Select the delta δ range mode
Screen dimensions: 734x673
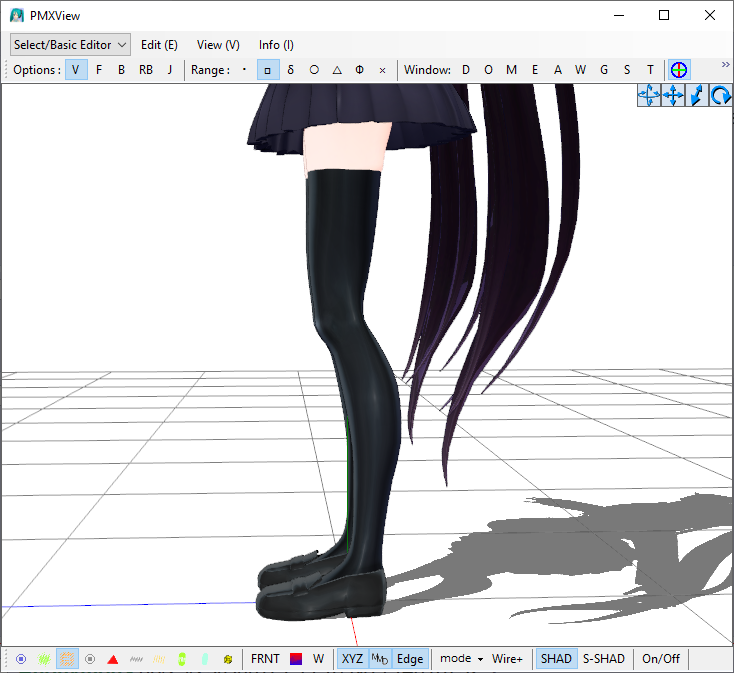291,70
